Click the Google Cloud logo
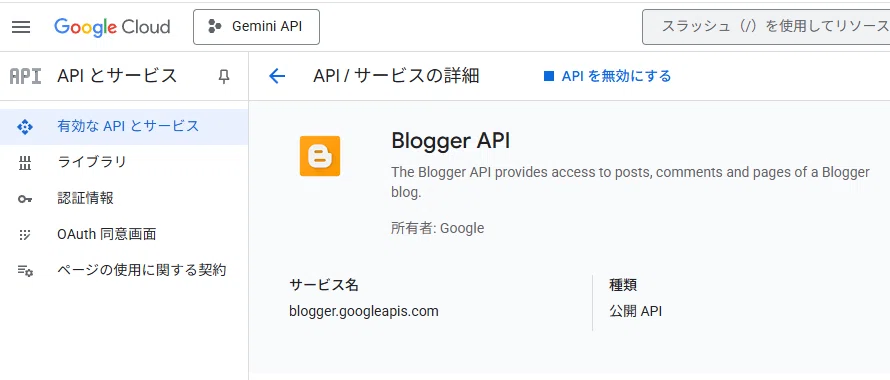Image resolution: width=890 pixels, height=380 pixels. [x=112, y=27]
